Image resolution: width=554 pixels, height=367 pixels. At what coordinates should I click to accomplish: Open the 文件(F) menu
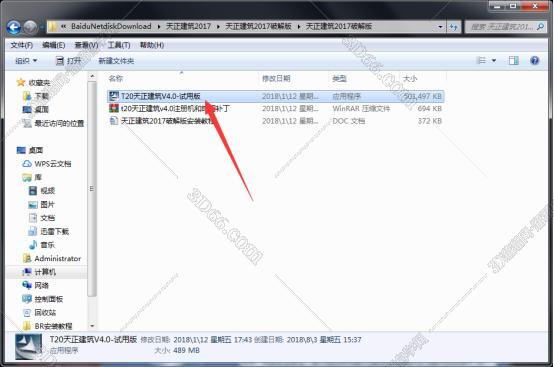coord(22,45)
